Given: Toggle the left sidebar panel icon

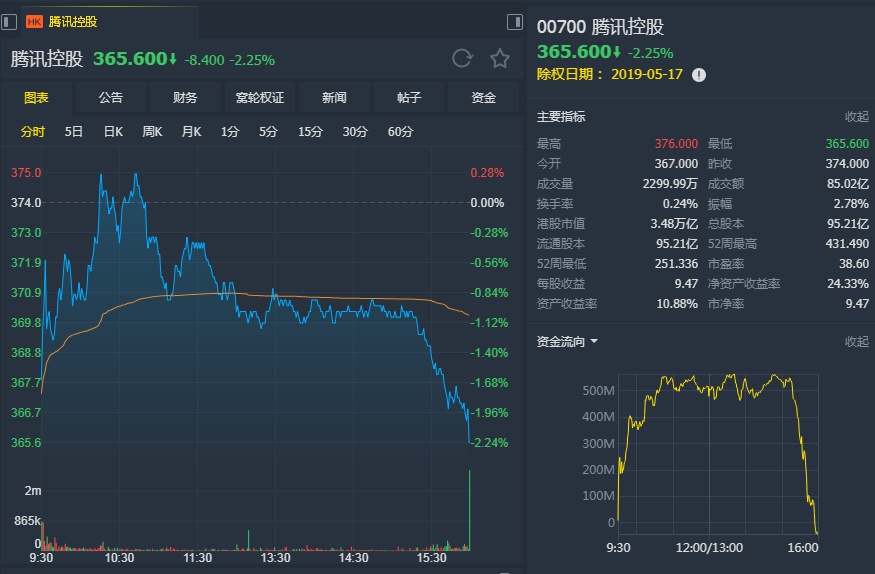Looking at the screenshot, I should (x=8, y=22).
